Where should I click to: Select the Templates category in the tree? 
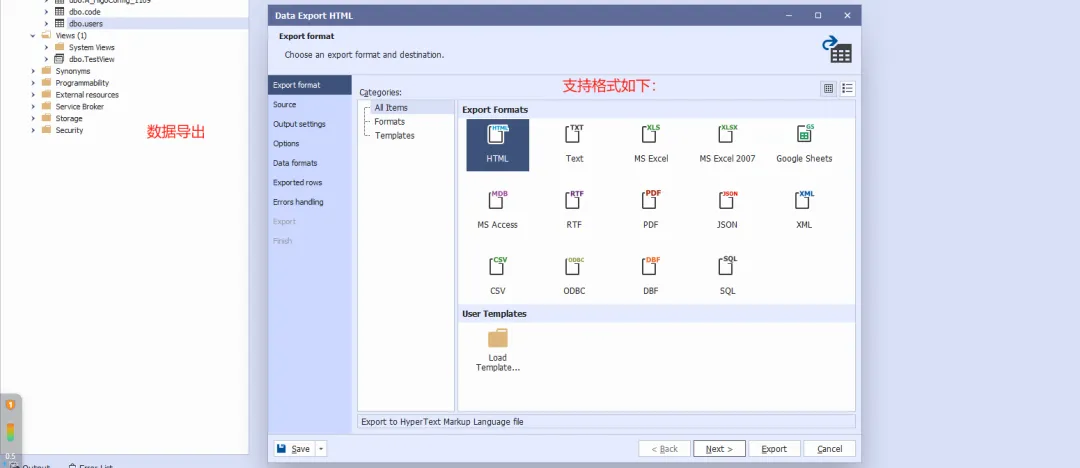(394, 136)
